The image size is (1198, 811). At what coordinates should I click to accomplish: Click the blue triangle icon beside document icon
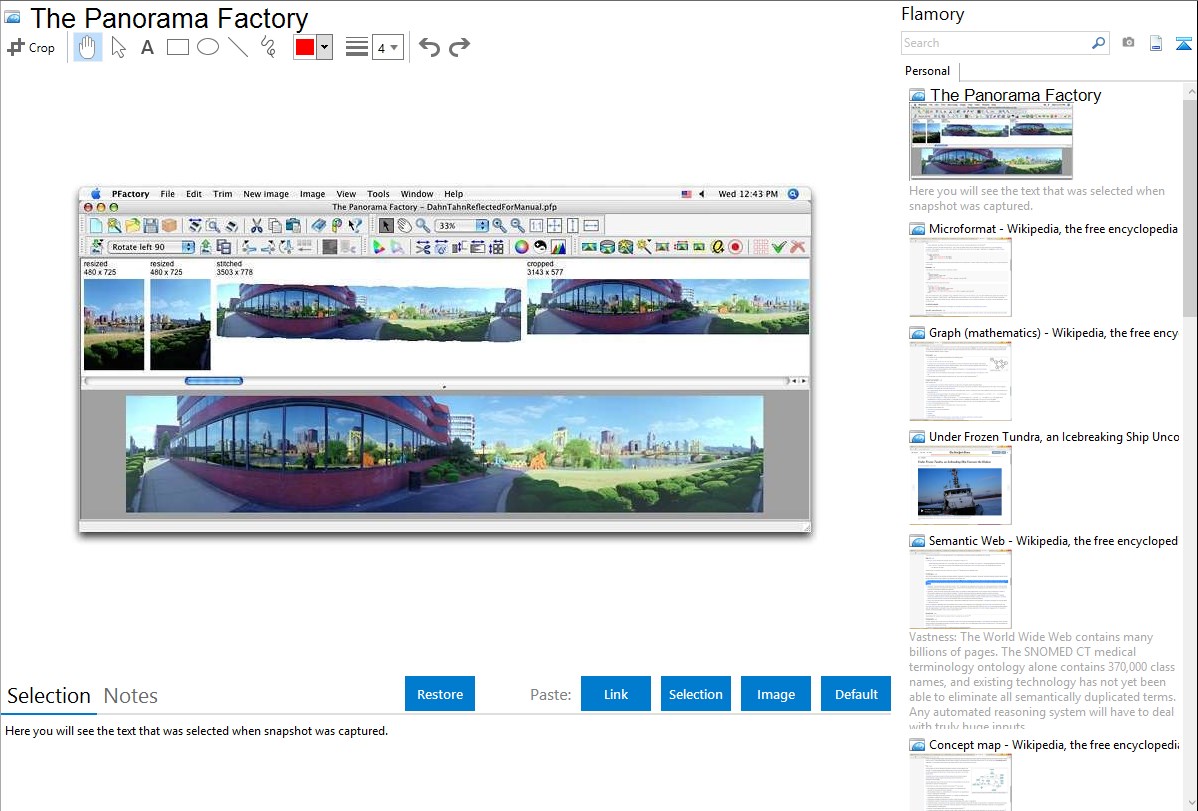click(1183, 43)
